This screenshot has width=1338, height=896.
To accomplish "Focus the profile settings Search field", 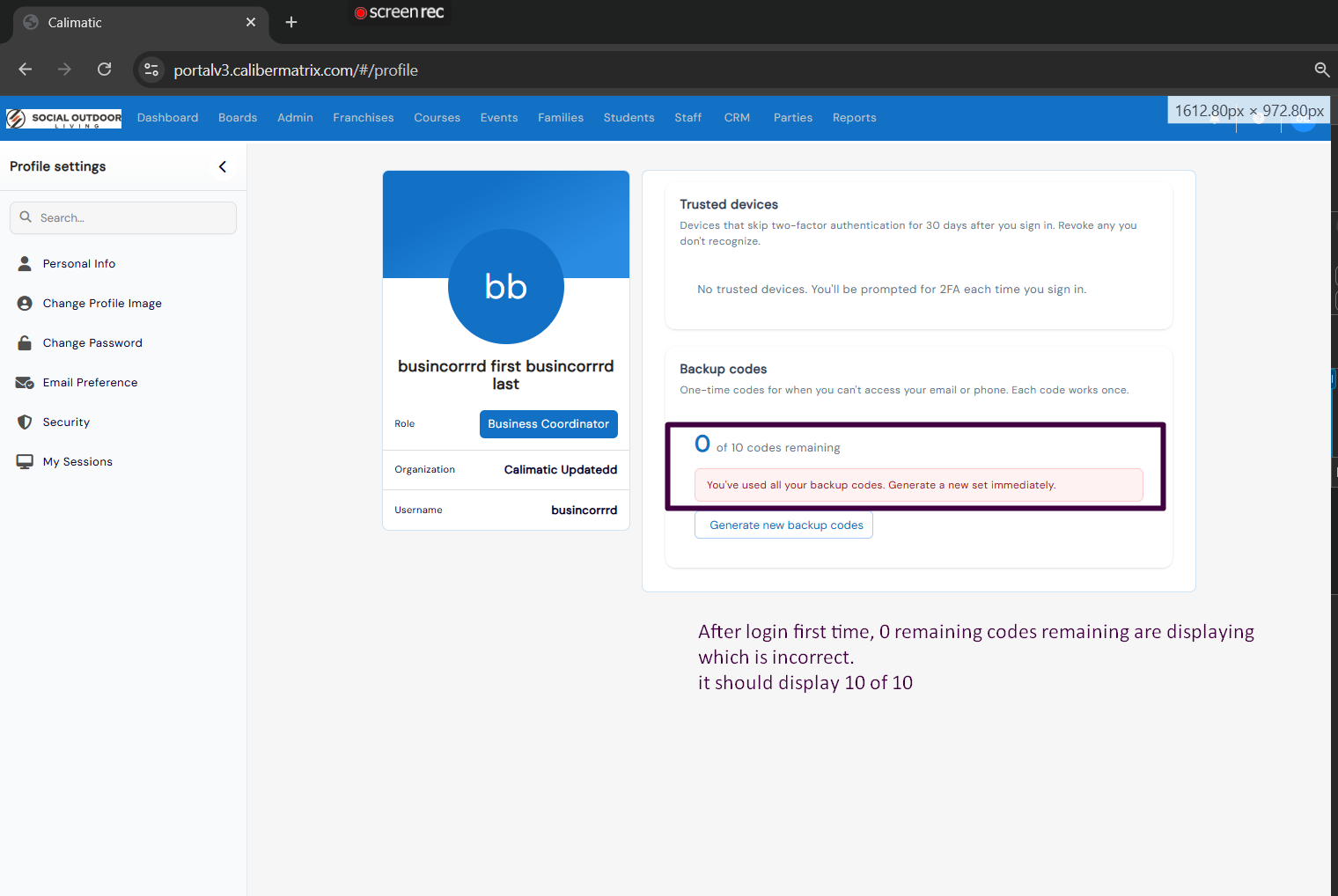I will (x=123, y=218).
